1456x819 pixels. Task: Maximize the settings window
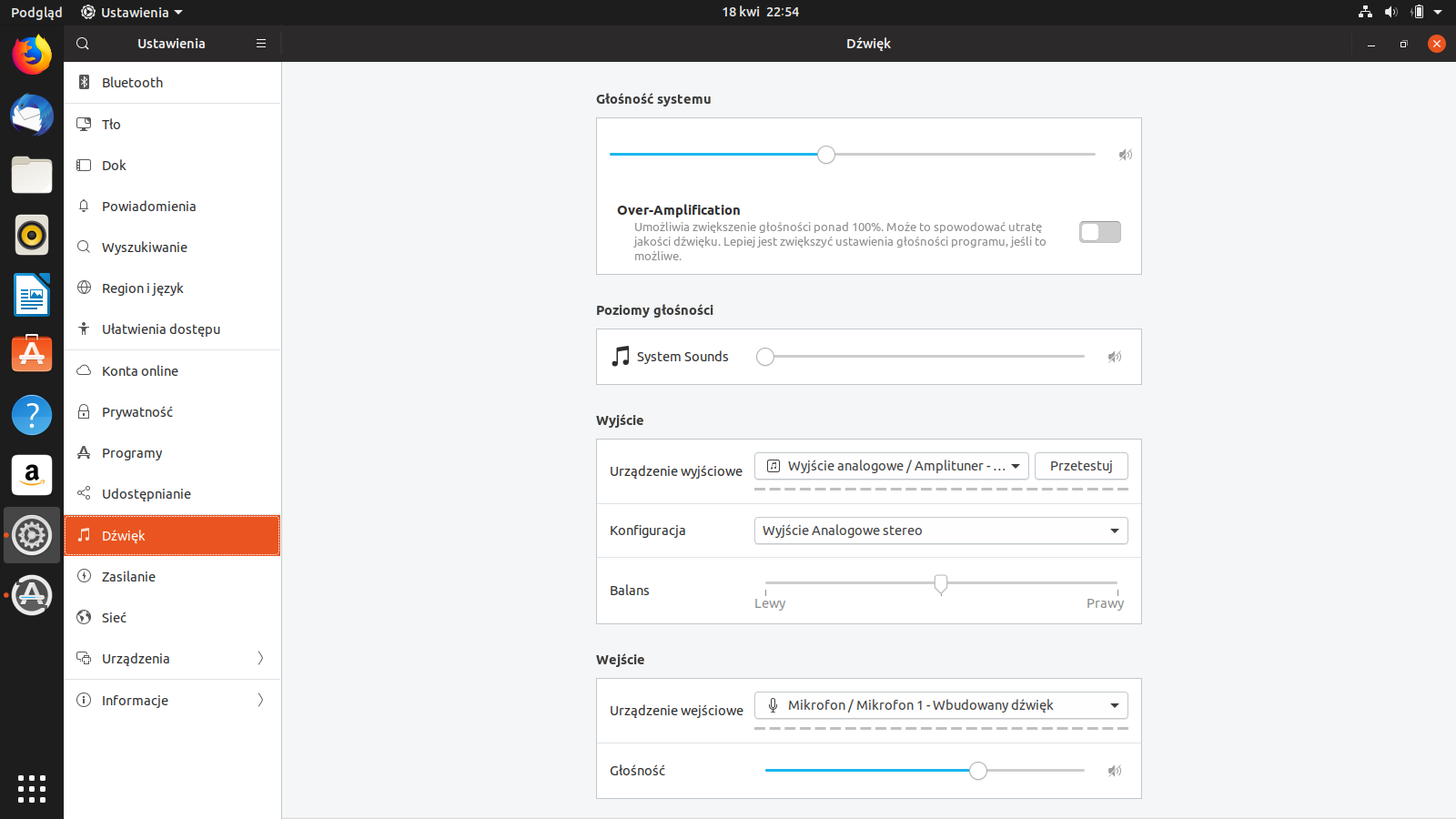(1404, 44)
